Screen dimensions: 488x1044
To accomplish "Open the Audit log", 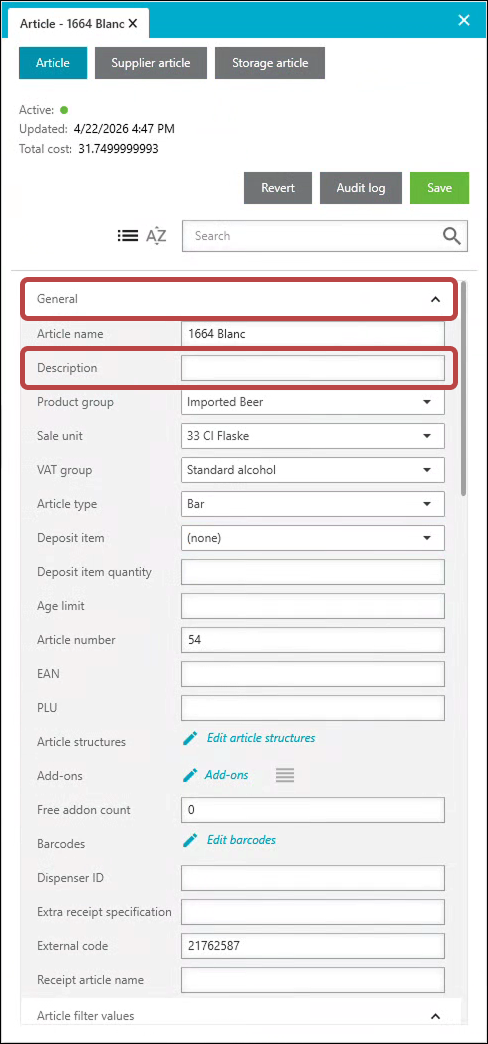I will pos(361,188).
